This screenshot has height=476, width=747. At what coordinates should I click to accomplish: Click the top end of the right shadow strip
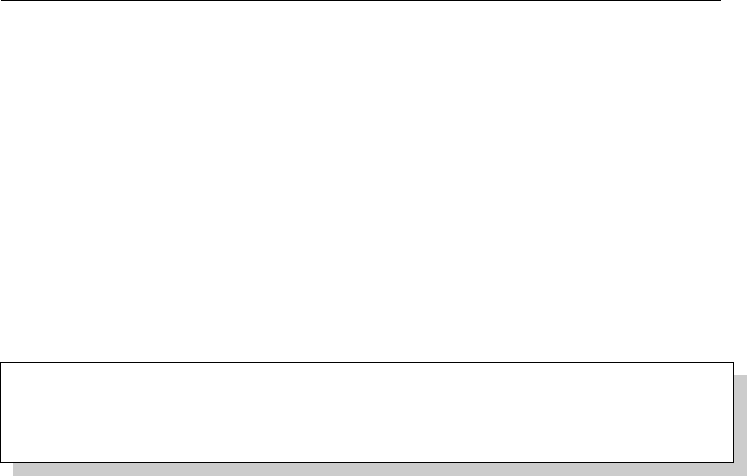(x=740, y=377)
